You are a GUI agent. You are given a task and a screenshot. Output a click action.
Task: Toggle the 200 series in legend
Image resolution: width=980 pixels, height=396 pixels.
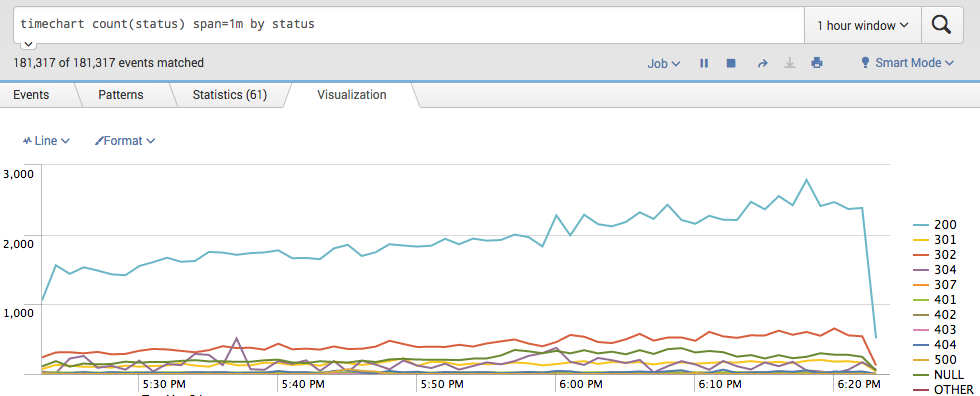click(934, 225)
